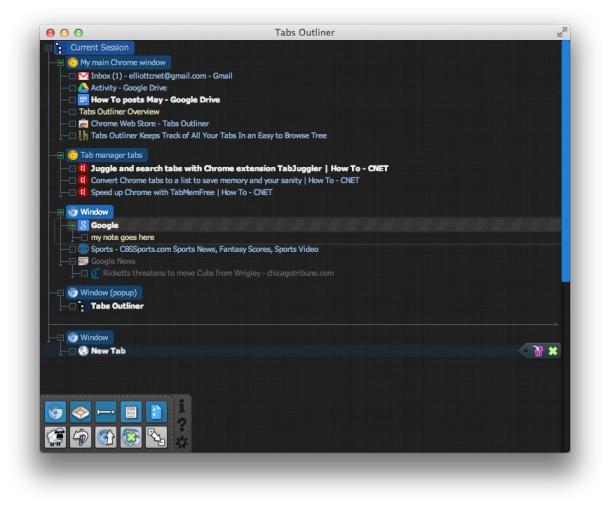Click the scroll up to next window button
Viewport: 610px width, 508px height.
(105, 437)
